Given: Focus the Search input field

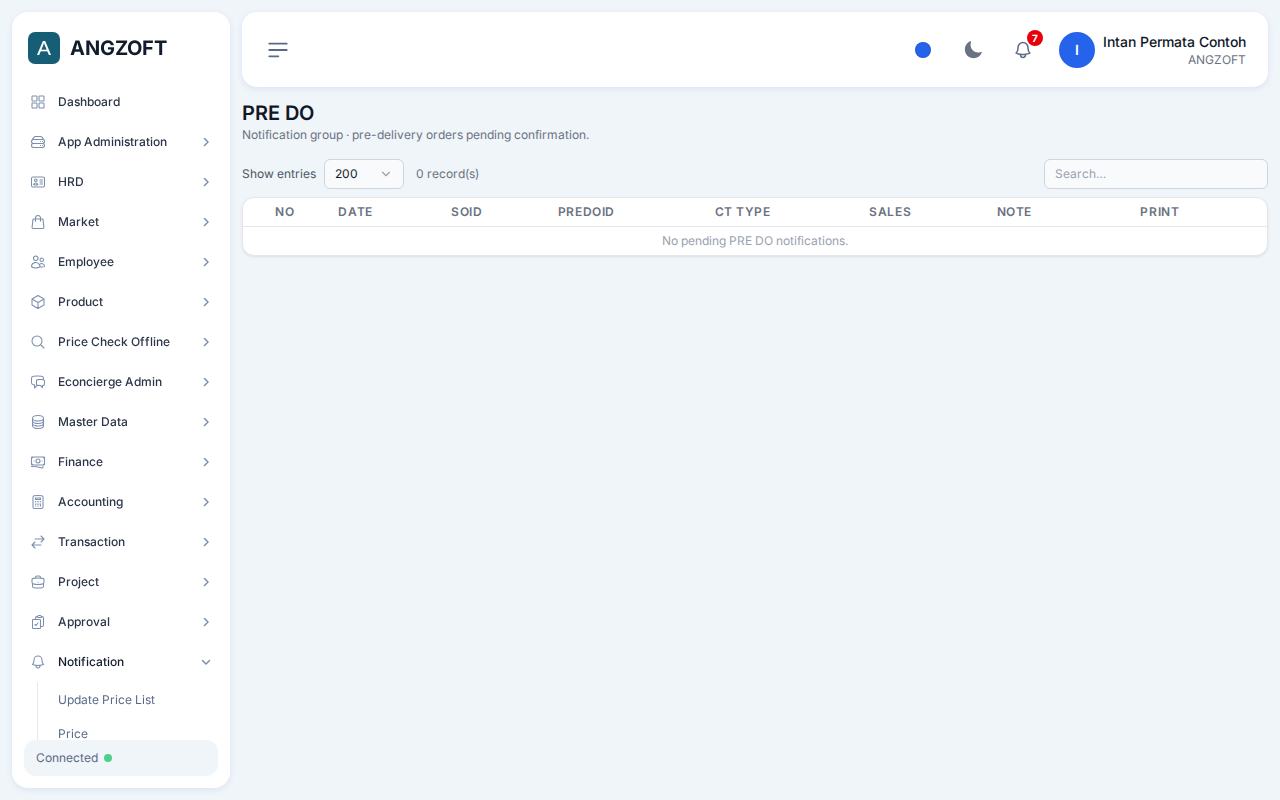Looking at the screenshot, I should 1156,174.
